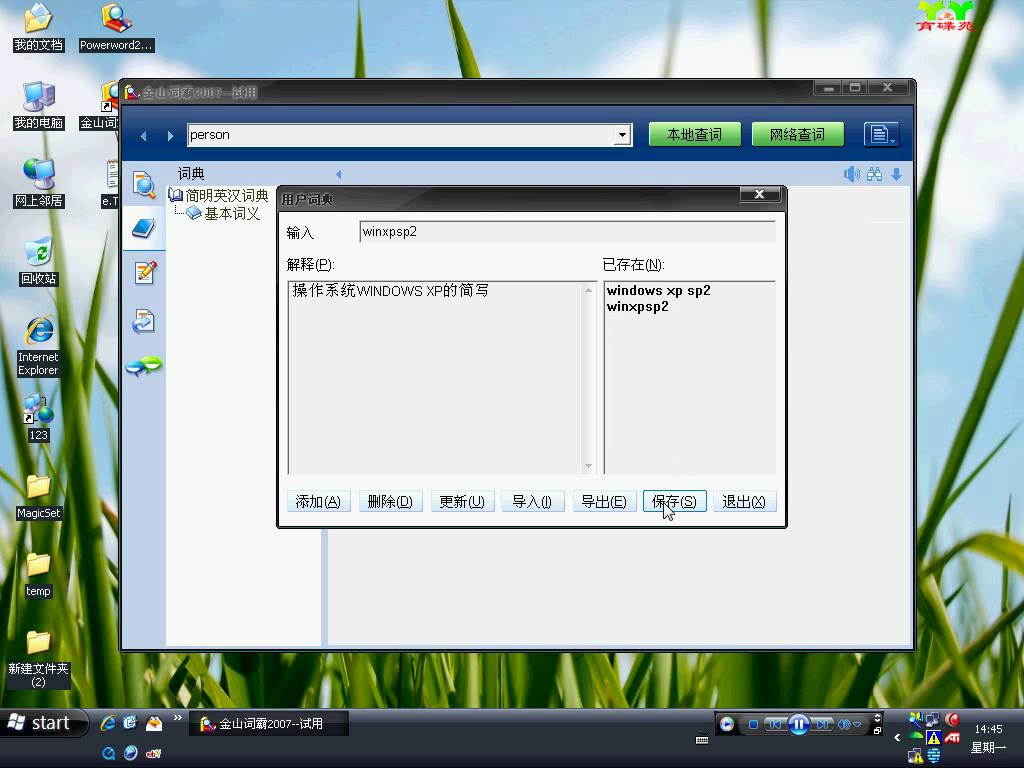
Task: Select 基本词义 tree node
Action: (232, 214)
